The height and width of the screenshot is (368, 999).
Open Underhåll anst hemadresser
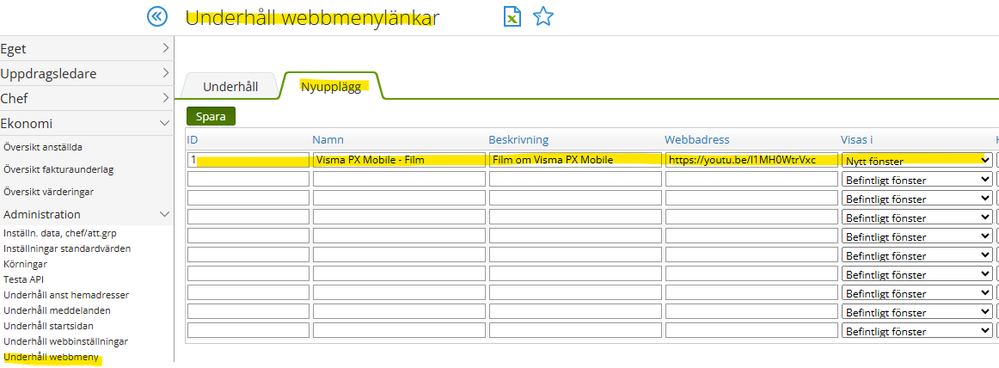tap(66, 295)
